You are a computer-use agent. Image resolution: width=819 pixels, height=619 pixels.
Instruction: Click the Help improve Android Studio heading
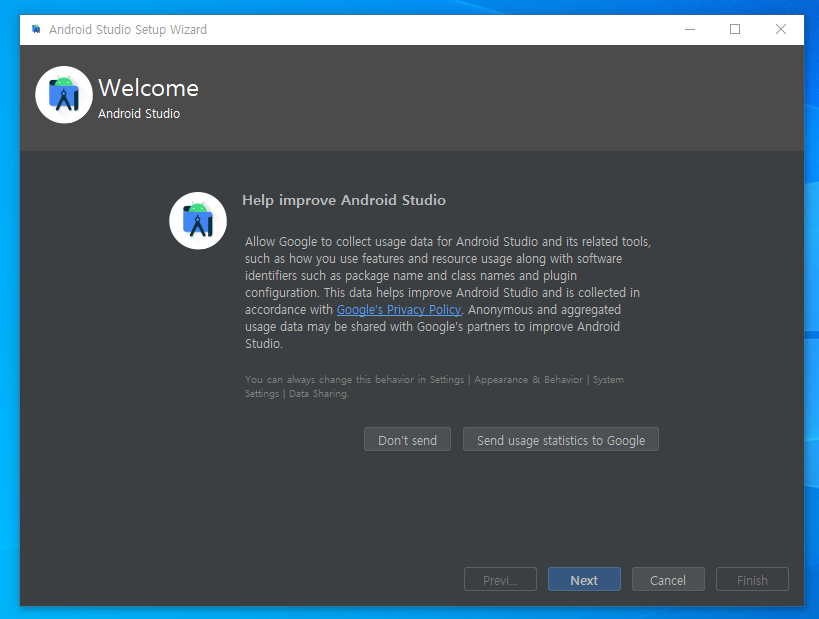click(x=344, y=200)
